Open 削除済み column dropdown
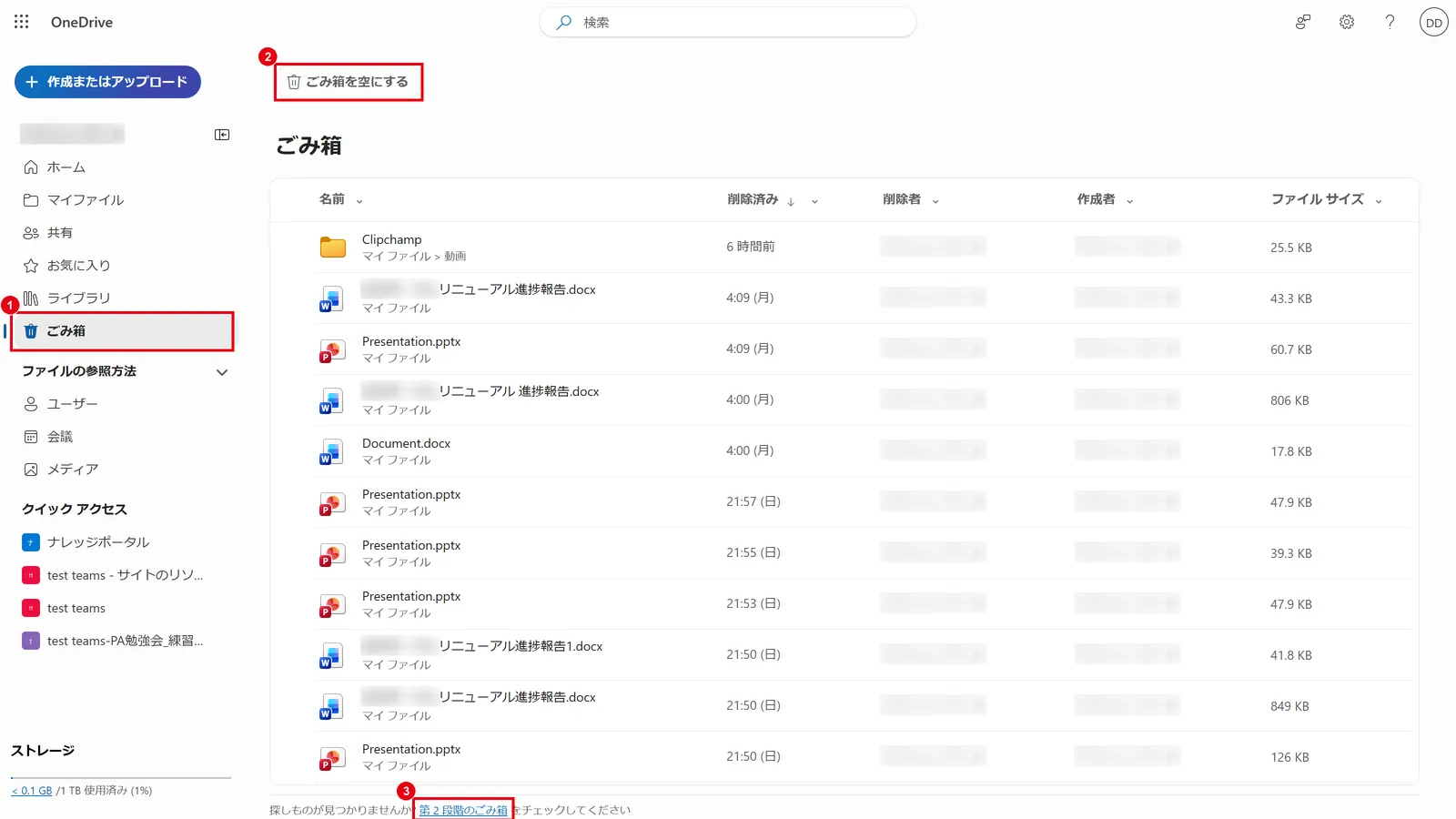The height and width of the screenshot is (819, 1456). point(814,200)
